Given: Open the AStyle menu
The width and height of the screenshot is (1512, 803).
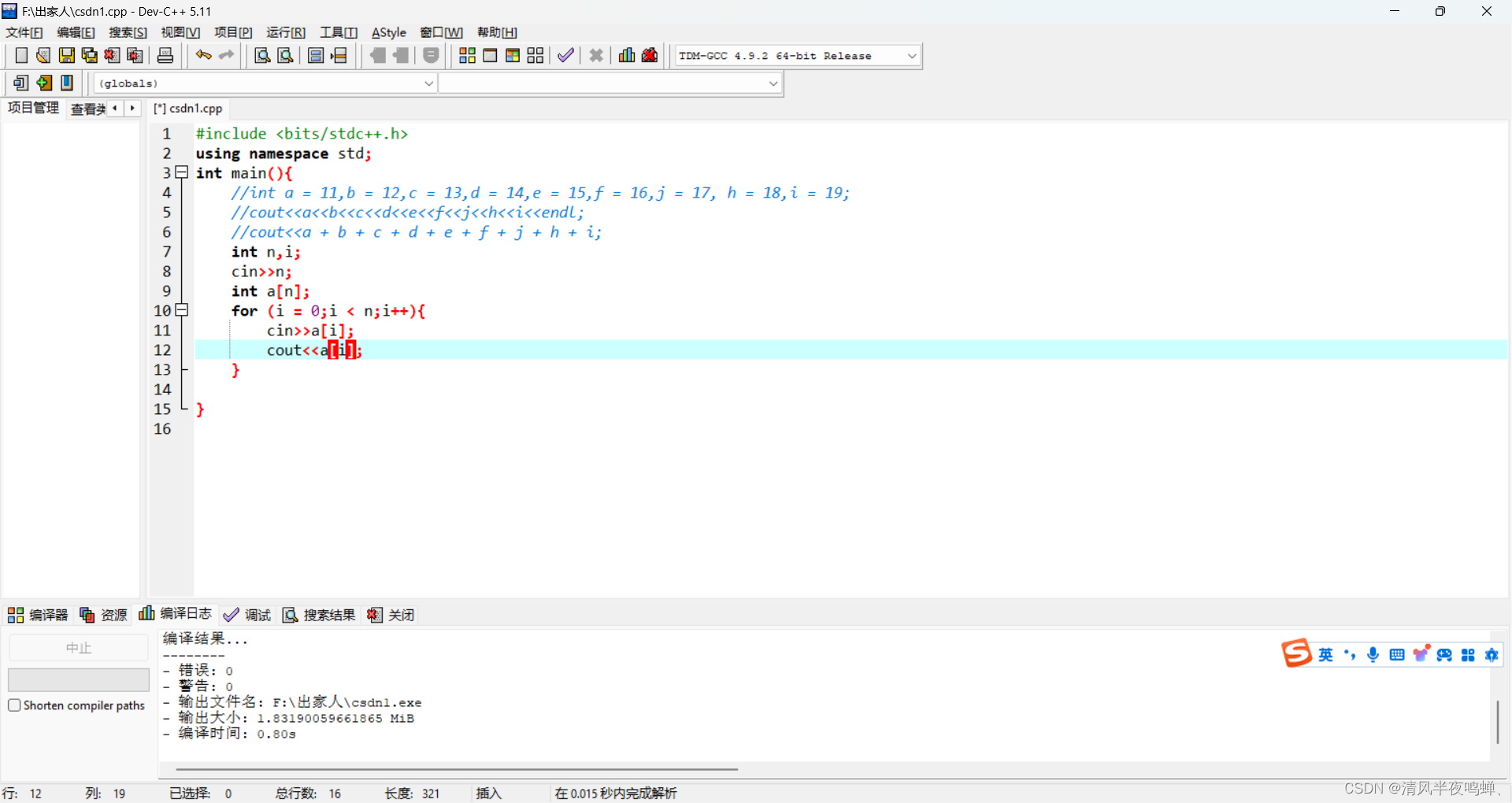Looking at the screenshot, I should [x=389, y=32].
